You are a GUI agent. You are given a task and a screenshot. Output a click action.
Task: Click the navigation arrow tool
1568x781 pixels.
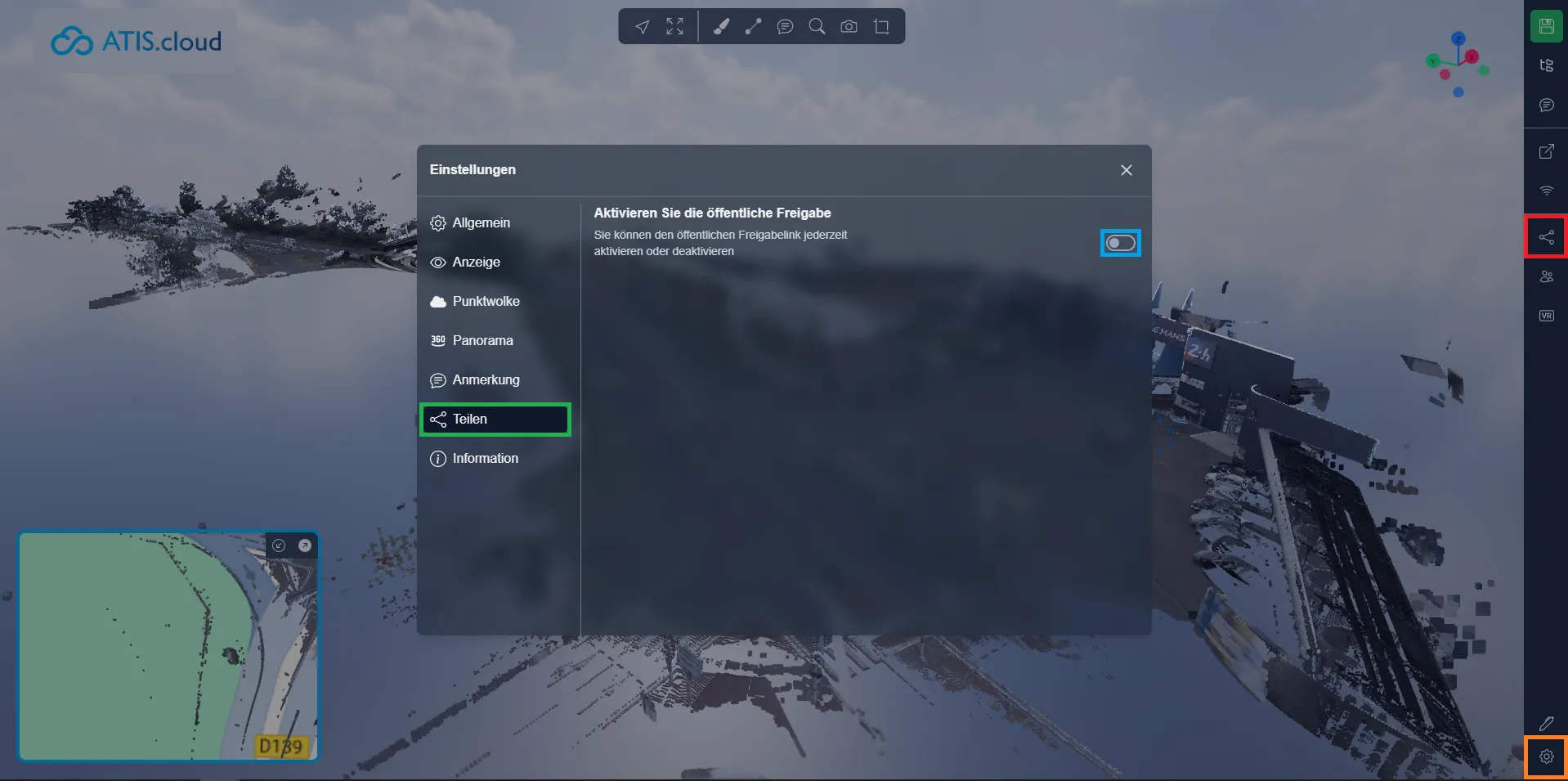[643, 27]
